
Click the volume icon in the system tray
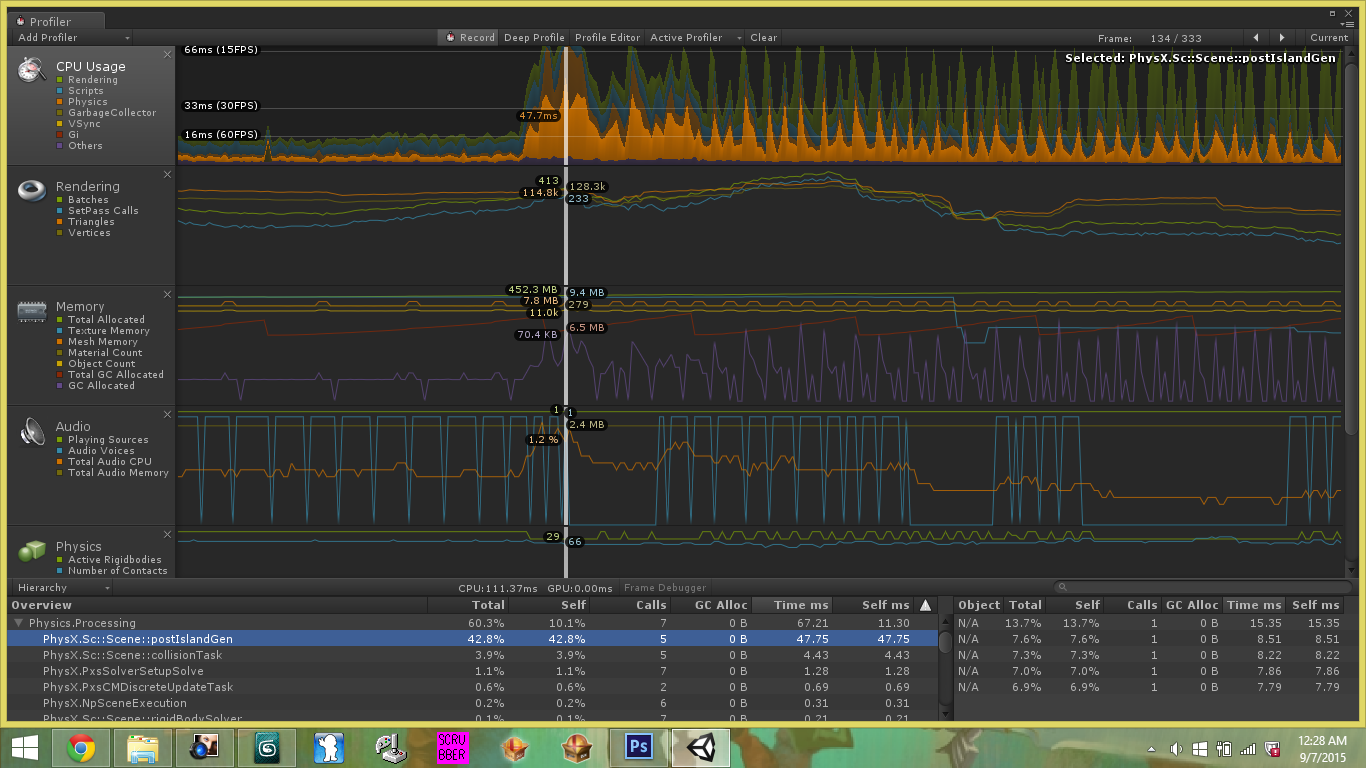[x=1177, y=749]
